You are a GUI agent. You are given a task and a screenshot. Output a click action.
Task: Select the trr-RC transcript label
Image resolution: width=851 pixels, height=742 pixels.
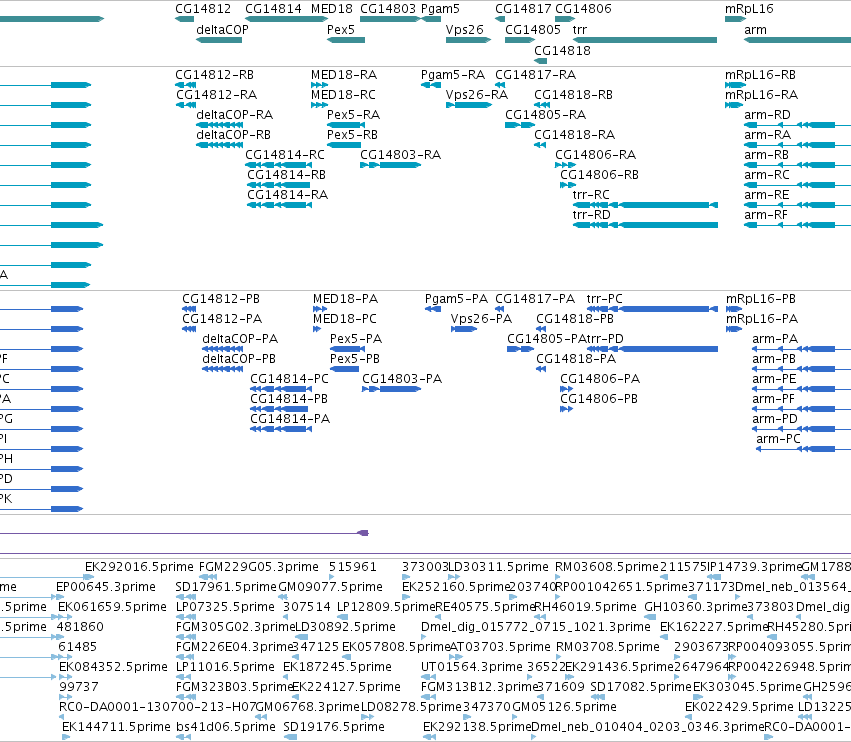[x=591, y=194]
